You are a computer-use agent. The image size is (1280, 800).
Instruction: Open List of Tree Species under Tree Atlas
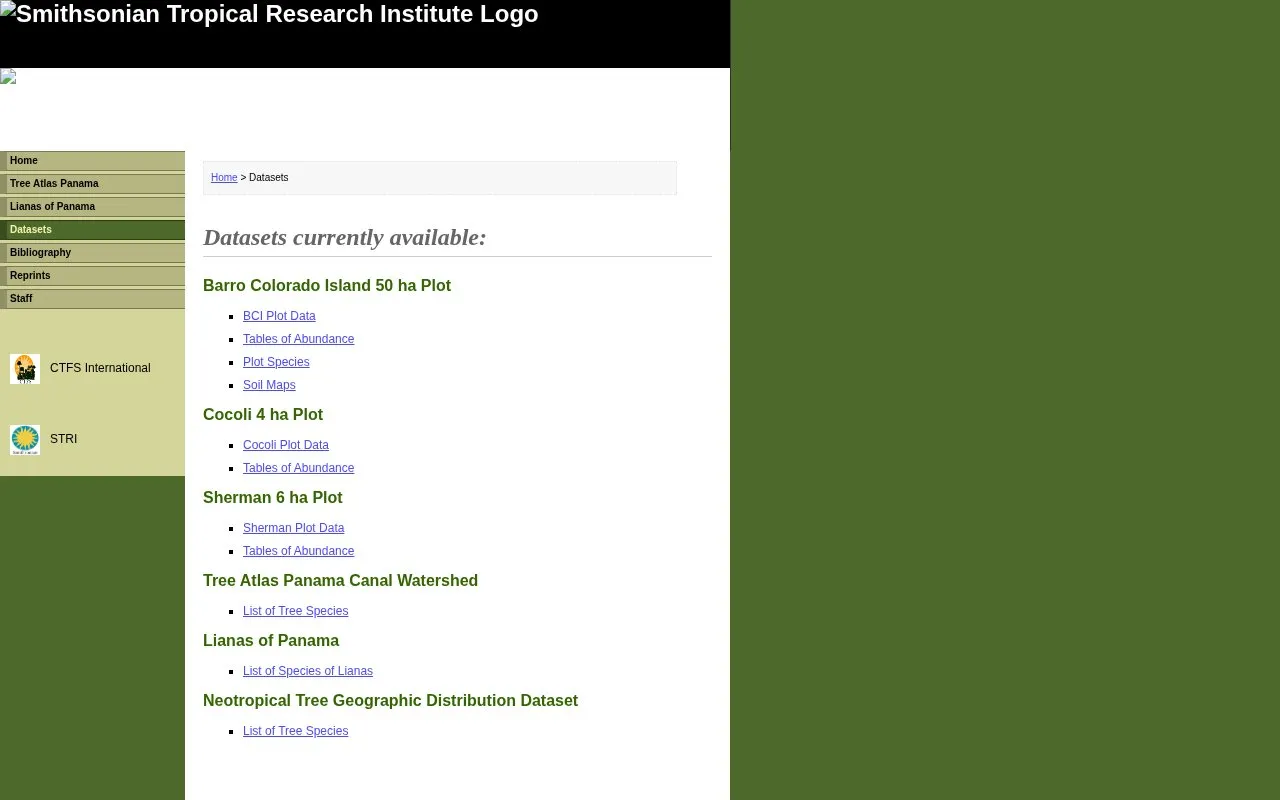pos(295,611)
